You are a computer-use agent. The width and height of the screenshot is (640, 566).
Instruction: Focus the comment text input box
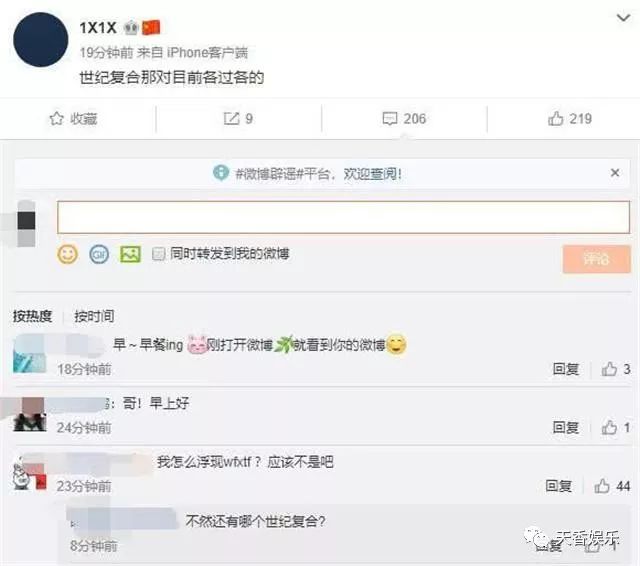[x=343, y=217]
